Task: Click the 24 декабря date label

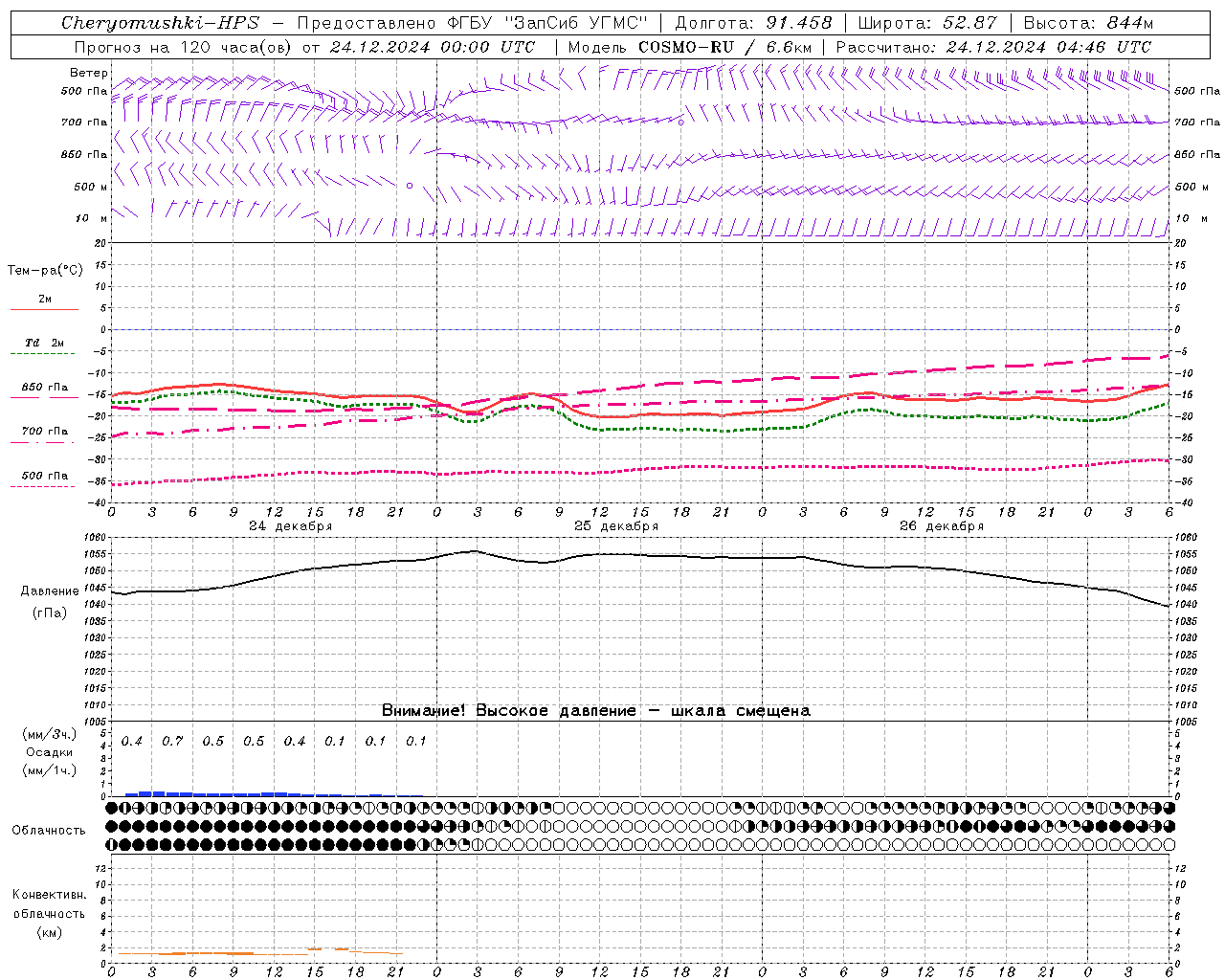Action: click(x=290, y=526)
